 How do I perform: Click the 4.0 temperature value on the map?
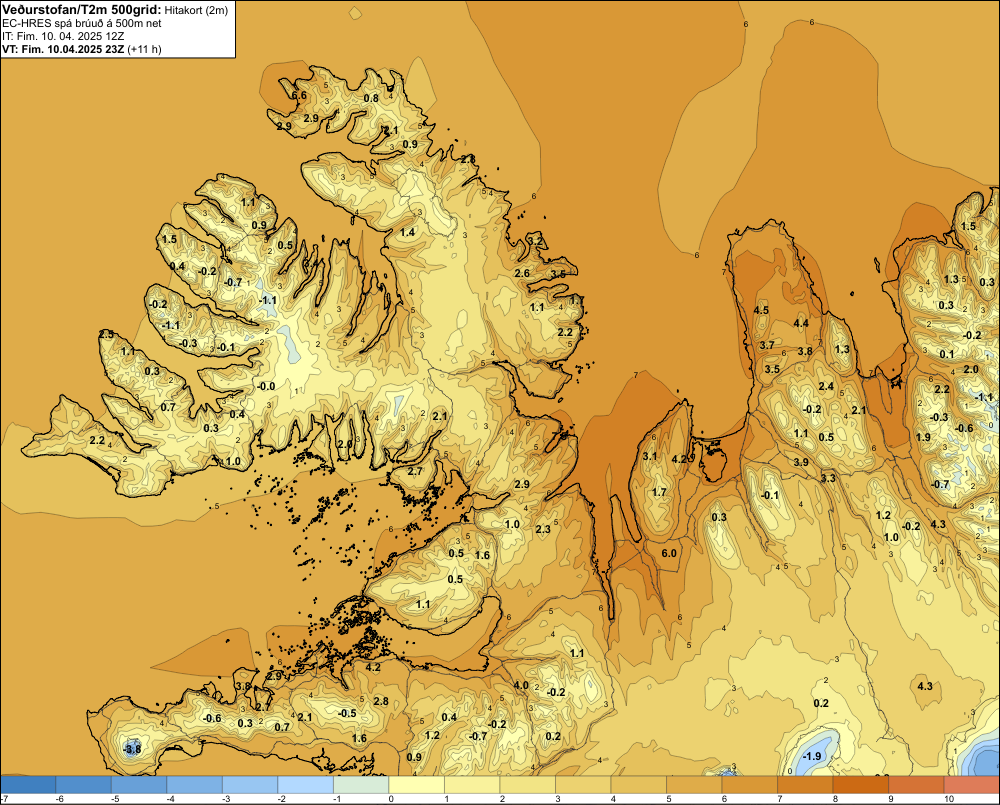coord(521,686)
